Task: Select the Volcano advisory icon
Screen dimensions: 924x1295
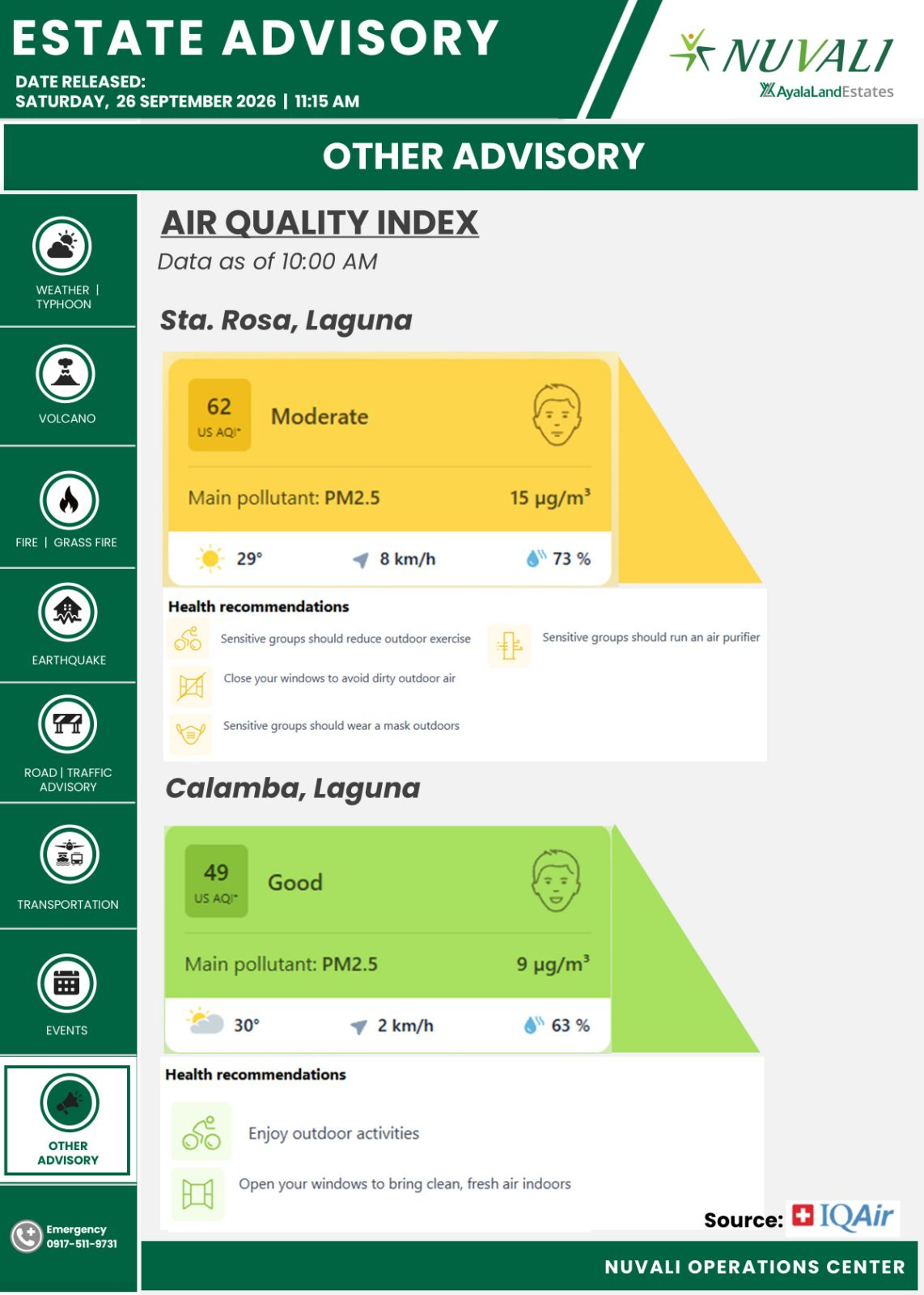Action: coord(66,374)
